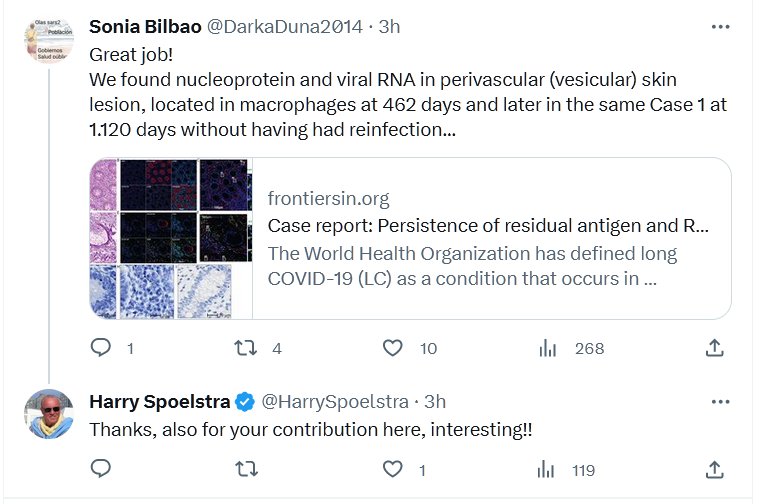Click Harry Spoelstra's verified badge
The image size is (774, 504).
pos(245,402)
